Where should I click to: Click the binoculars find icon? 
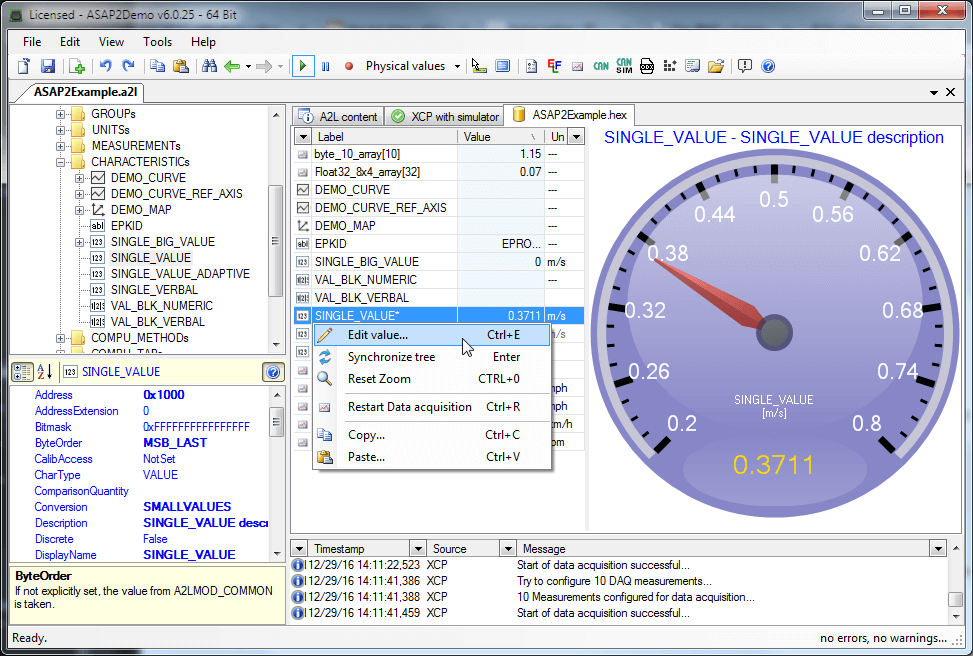(x=210, y=66)
